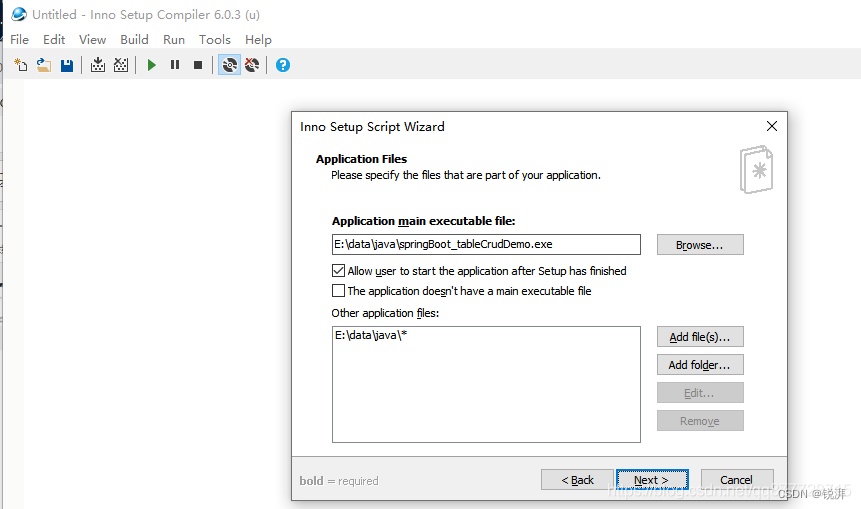The image size is (861, 509).
Task: Open the Build menu
Action: point(135,40)
